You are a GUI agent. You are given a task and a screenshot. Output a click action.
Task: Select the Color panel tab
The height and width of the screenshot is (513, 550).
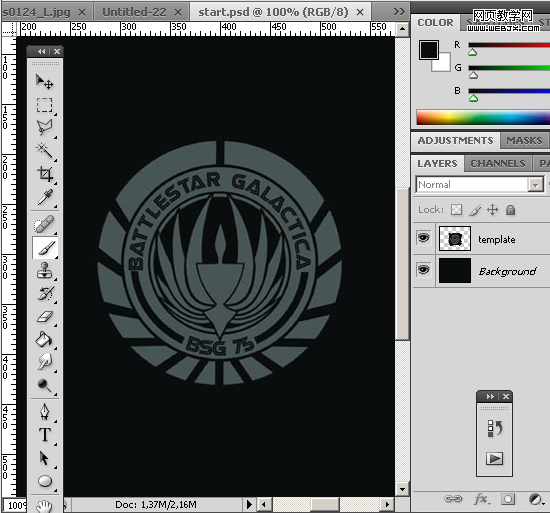click(435, 22)
